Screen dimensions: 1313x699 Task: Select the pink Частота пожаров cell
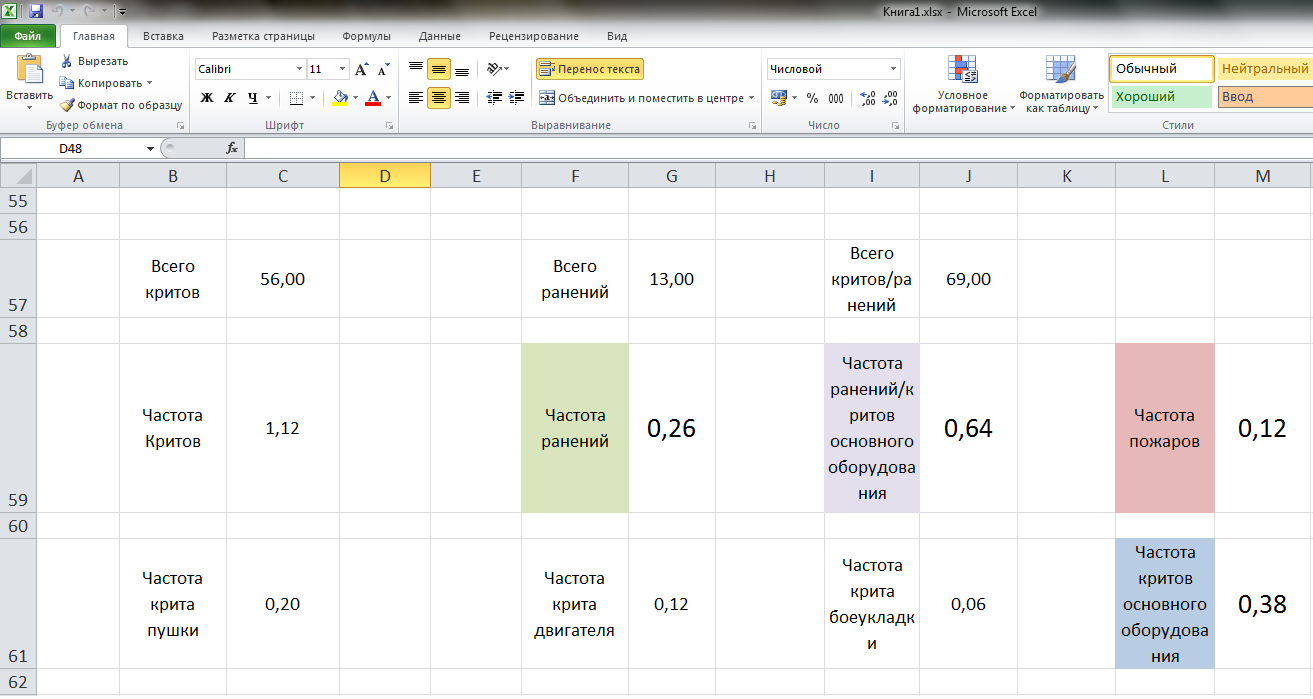click(1165, 428)
